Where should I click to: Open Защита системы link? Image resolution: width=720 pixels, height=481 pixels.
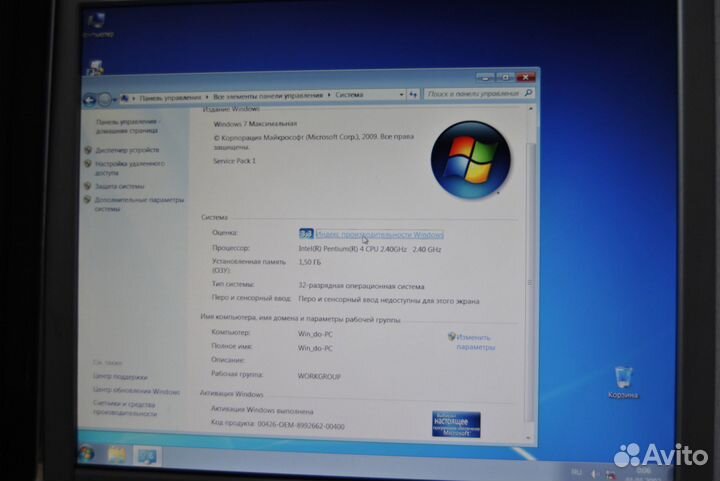119,186
